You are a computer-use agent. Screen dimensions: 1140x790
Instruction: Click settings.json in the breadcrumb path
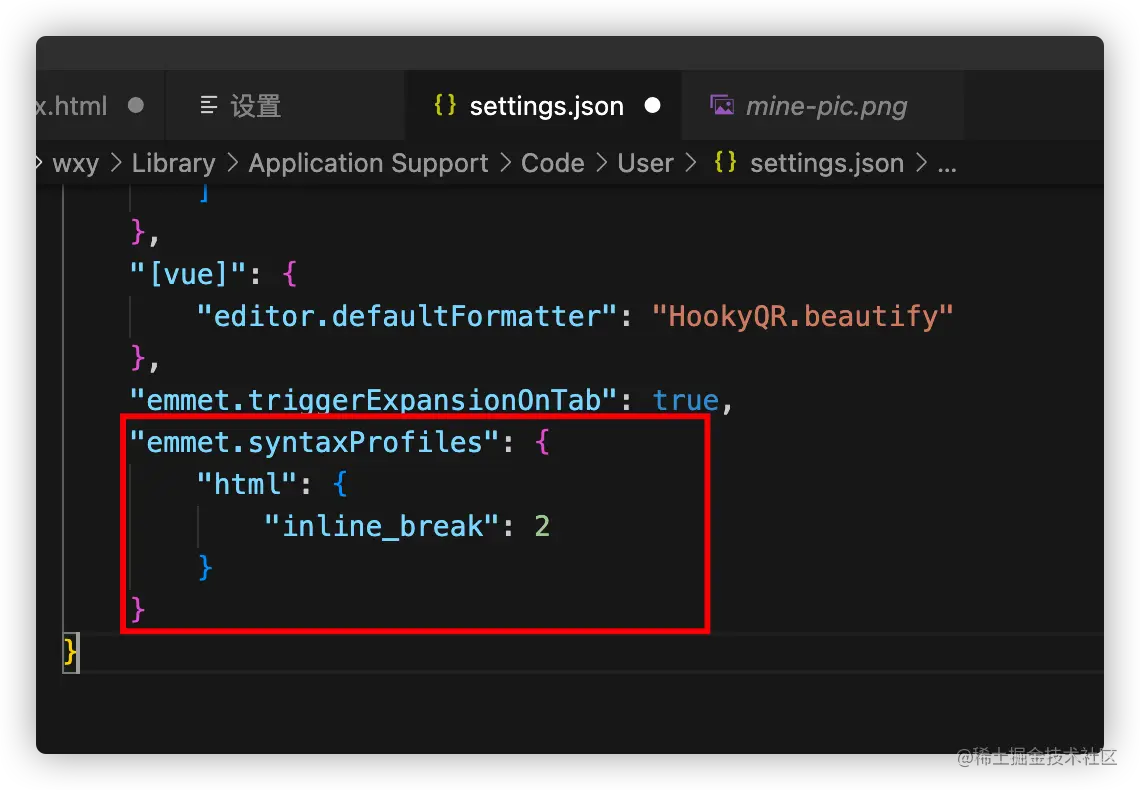click(826, 163)
